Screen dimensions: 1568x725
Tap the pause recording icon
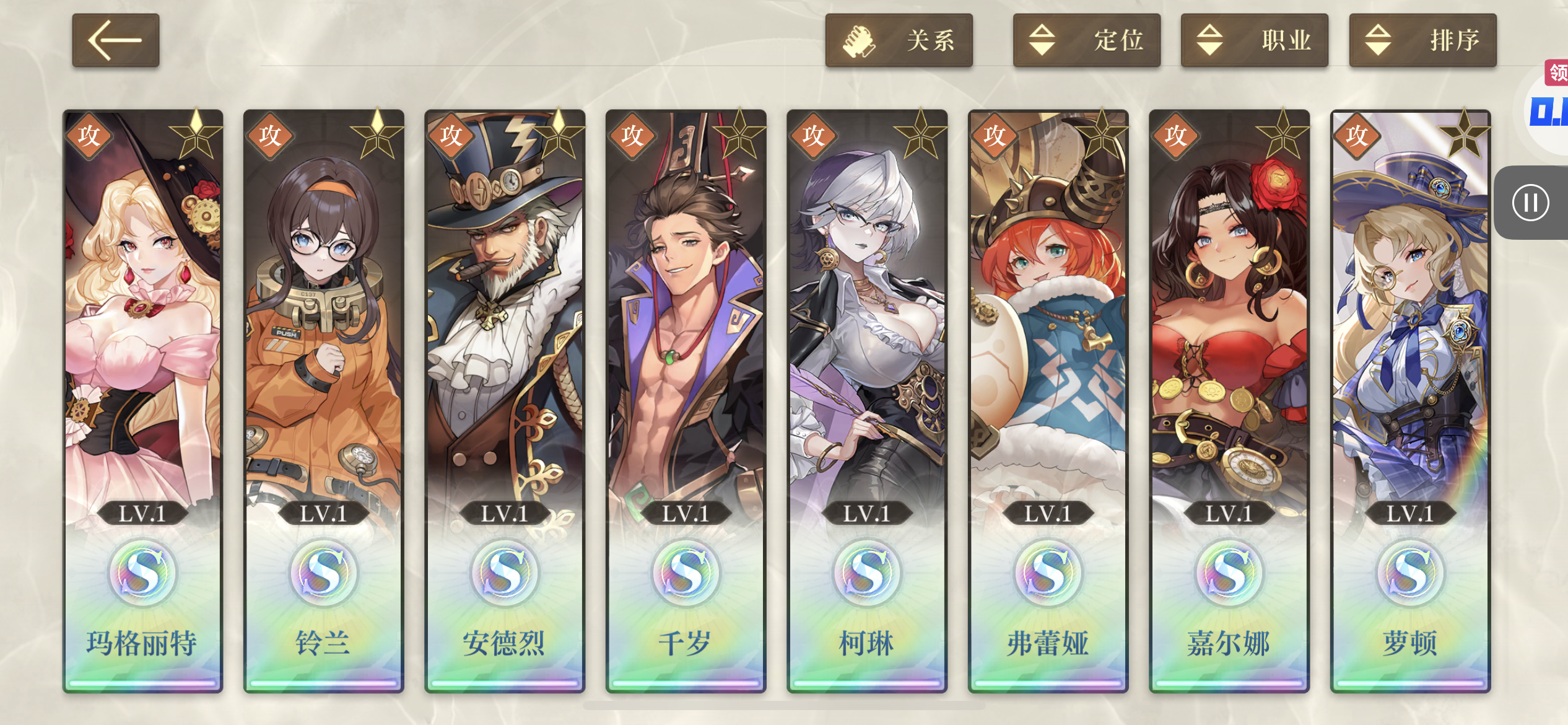[x=1530, y=203]
